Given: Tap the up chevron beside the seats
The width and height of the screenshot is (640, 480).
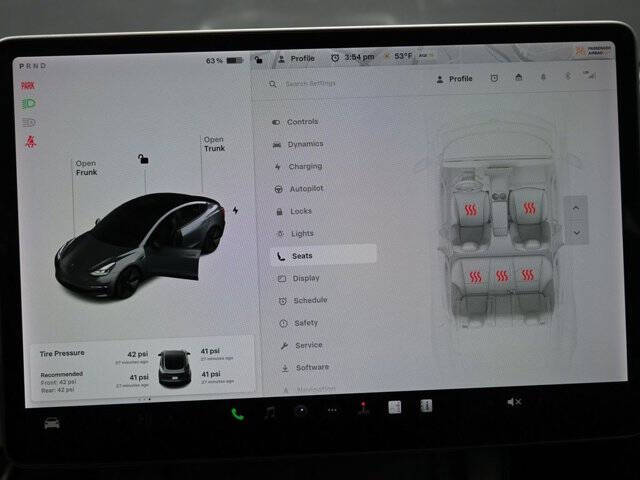Looking at the screenshot, I should (576, 208).
